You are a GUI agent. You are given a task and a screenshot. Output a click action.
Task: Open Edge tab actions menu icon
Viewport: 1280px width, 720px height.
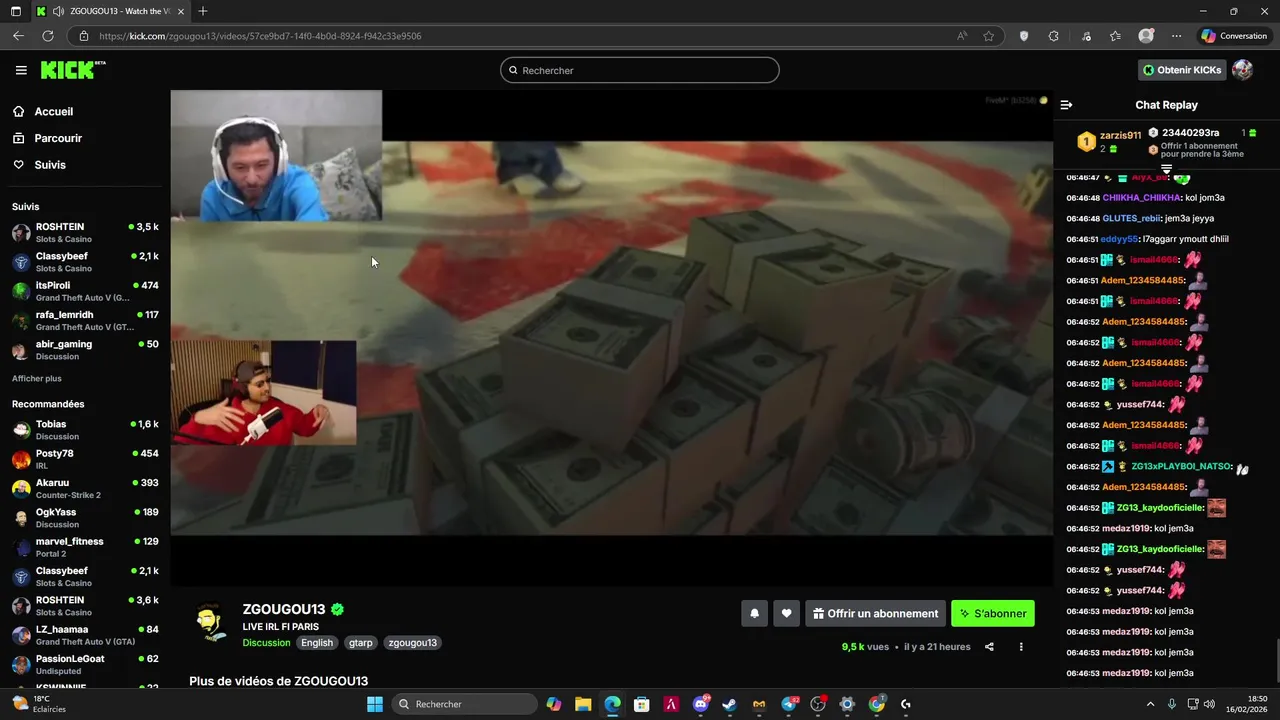[15, 11]
